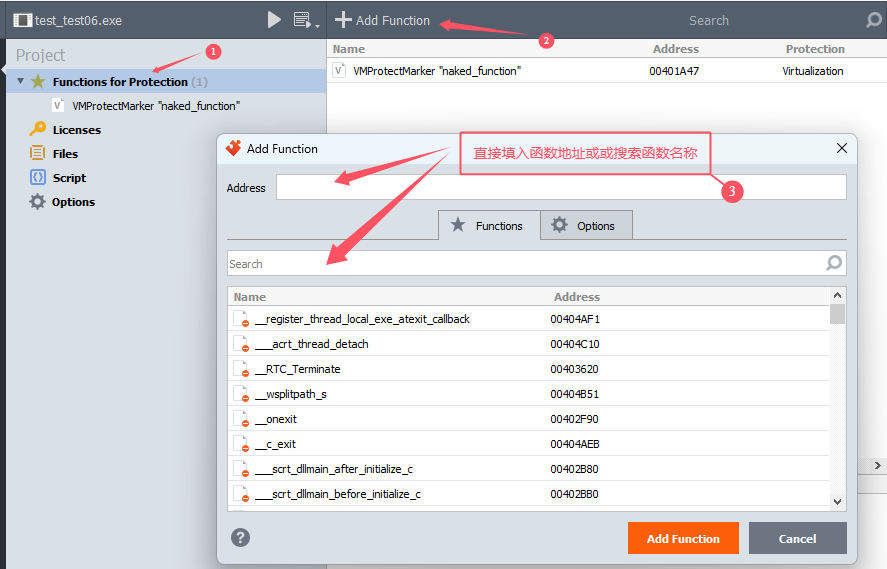
Task: Switch to the Functions tab in dialog
Action: (489, 225)
